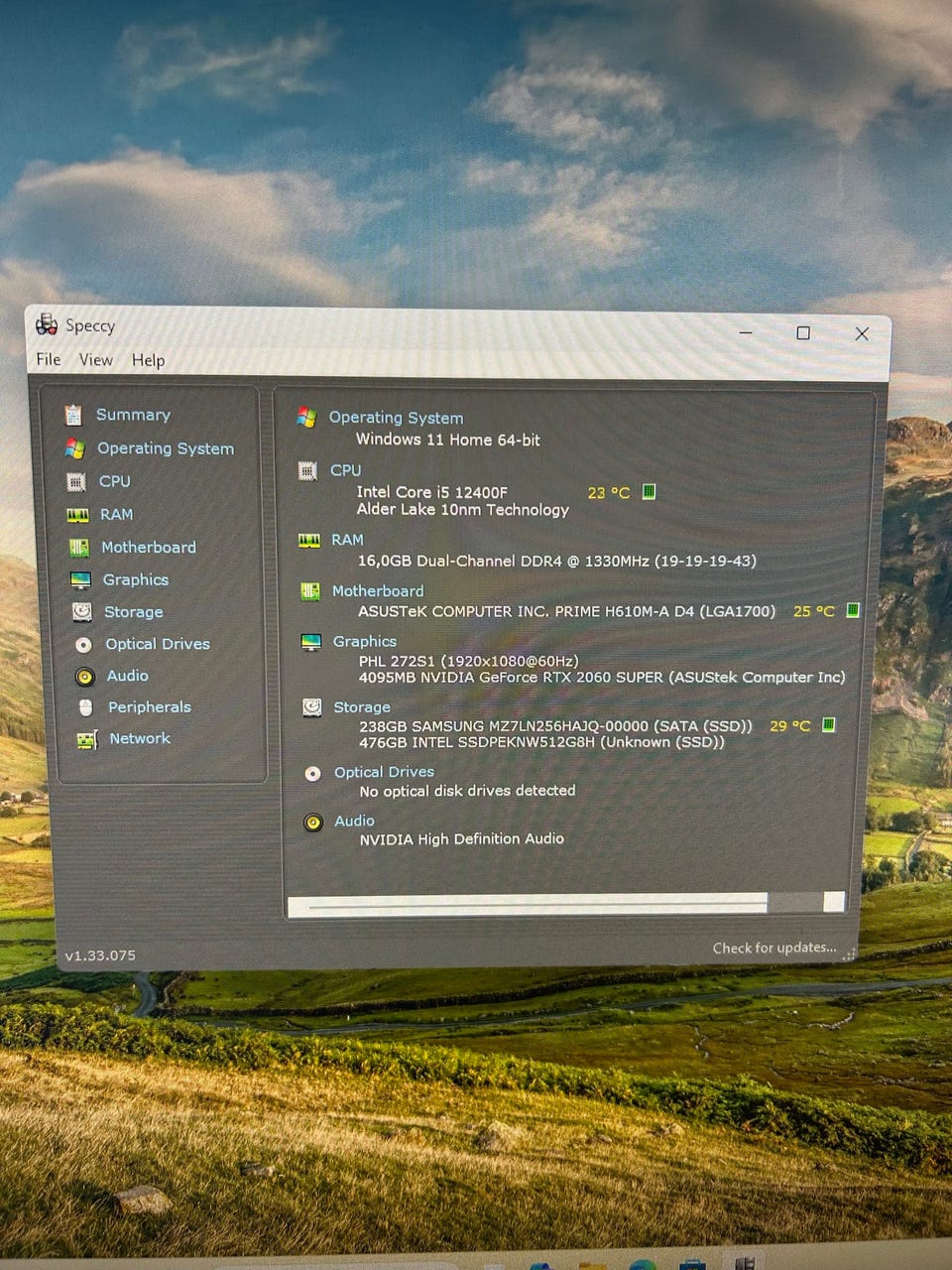Click the memory stick icon beside RAM heading
The height and width of the screenshot is (1270, 952).
(309, 541)
